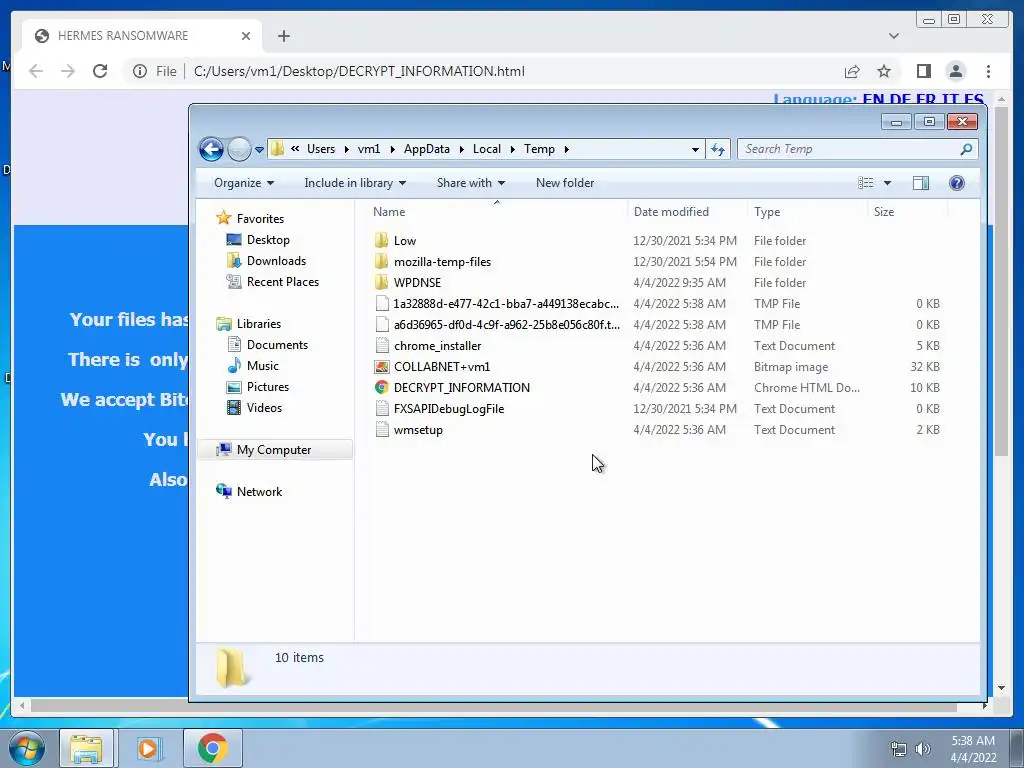Select the Low folder
The image size is (1024, 768).
coord(658,240)
